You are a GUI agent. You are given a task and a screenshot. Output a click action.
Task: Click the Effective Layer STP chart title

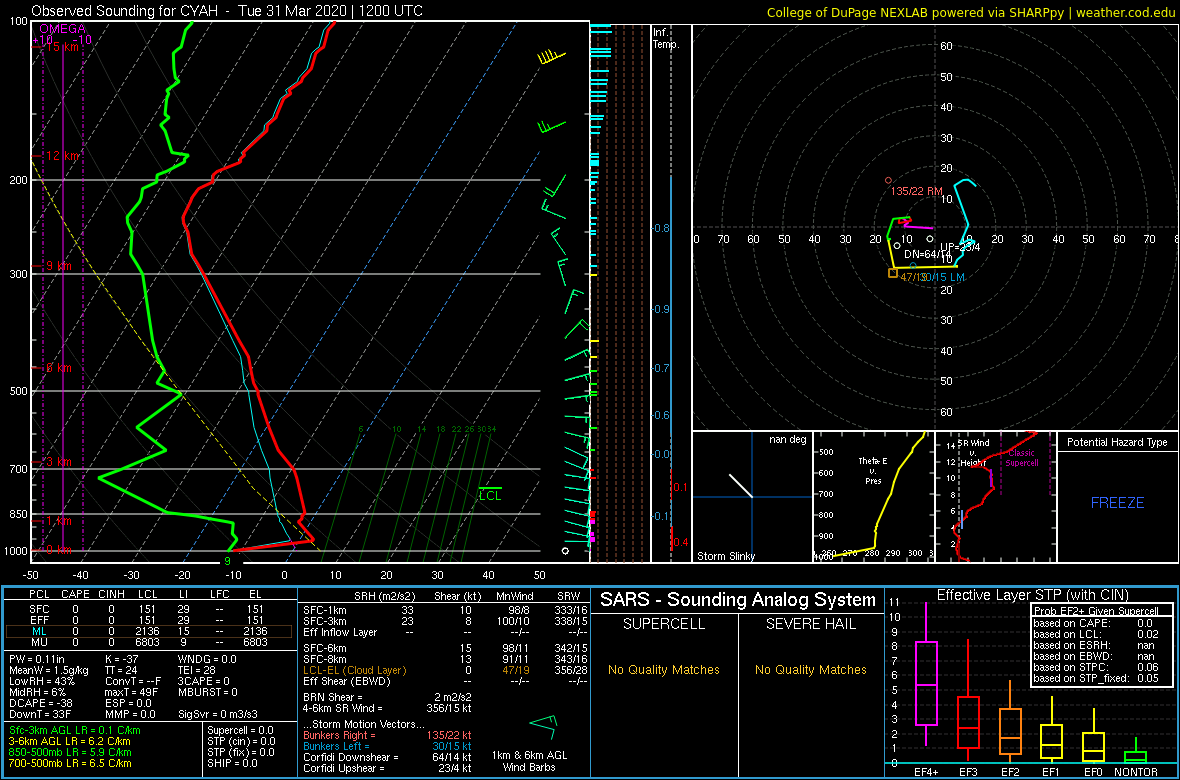point(1031,596)
